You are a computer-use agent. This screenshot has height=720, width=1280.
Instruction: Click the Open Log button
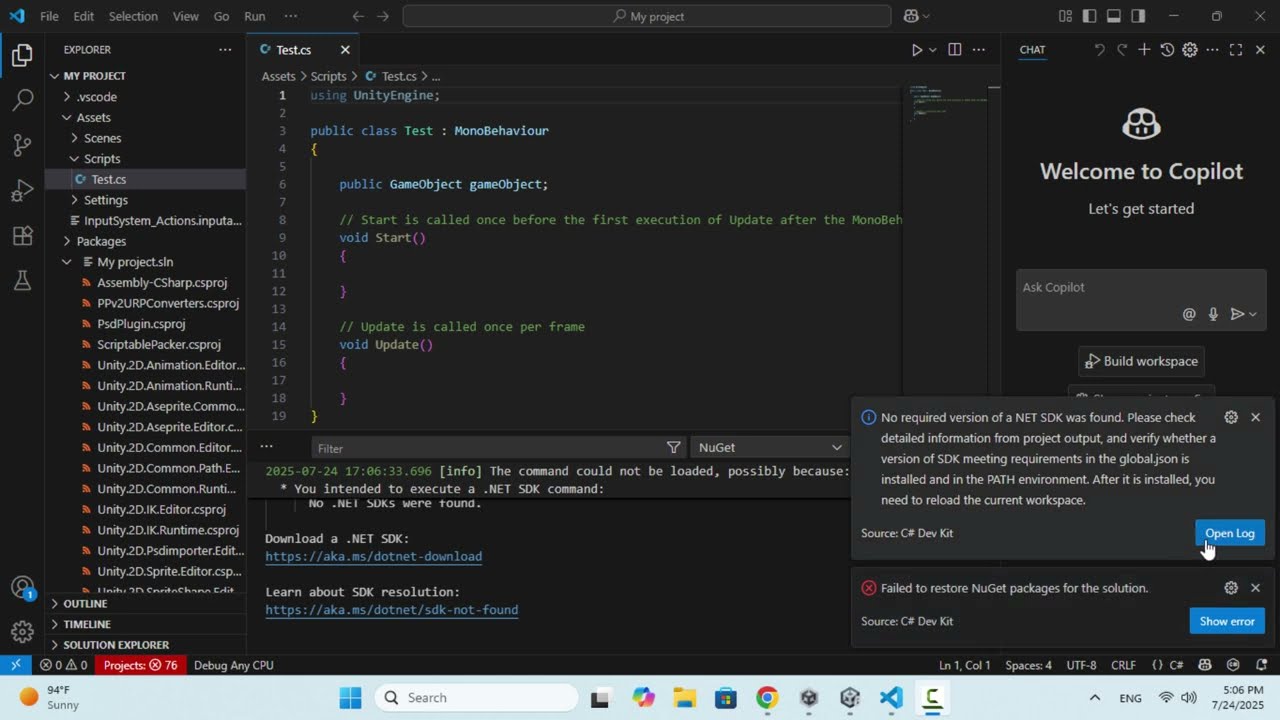coord(1229,533)
